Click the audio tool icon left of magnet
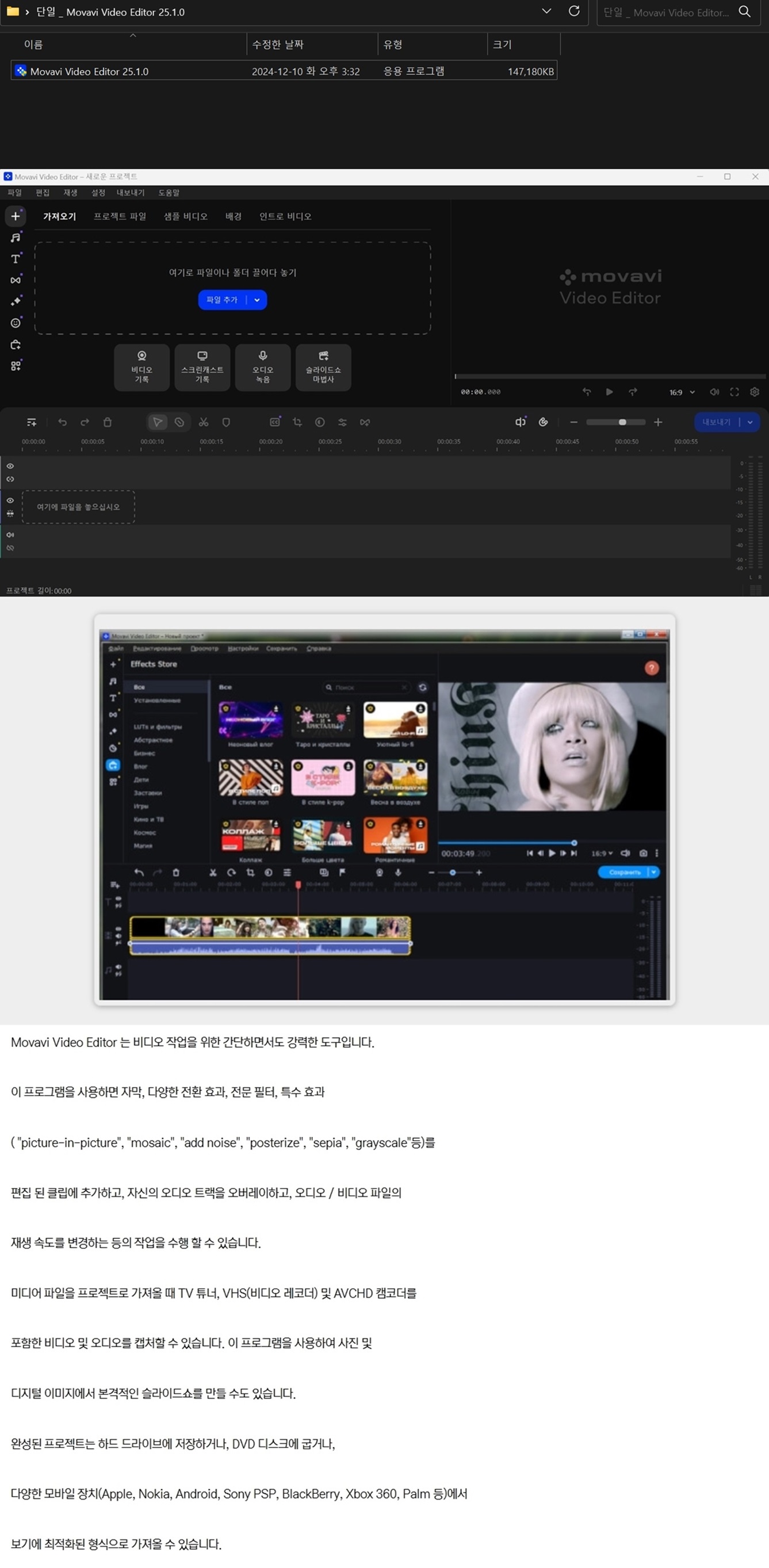The height and width of the screenshot is (1568, 769). (521, 422)
